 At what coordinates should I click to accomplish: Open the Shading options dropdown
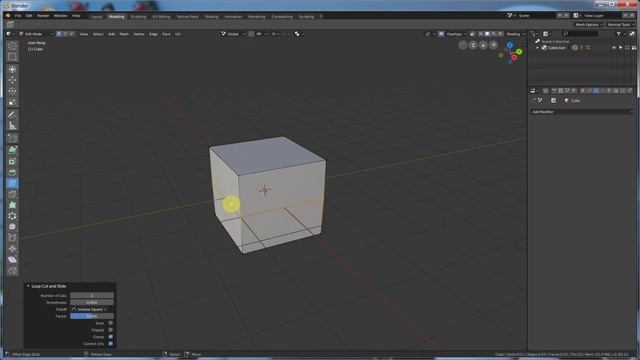pos(515,34)
